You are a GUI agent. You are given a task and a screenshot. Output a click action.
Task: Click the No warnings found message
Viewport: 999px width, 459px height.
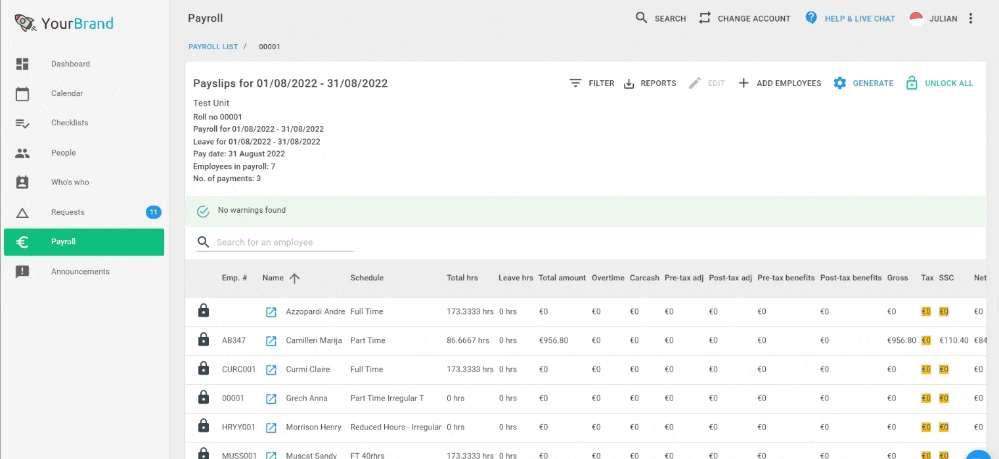pos(252,210)
